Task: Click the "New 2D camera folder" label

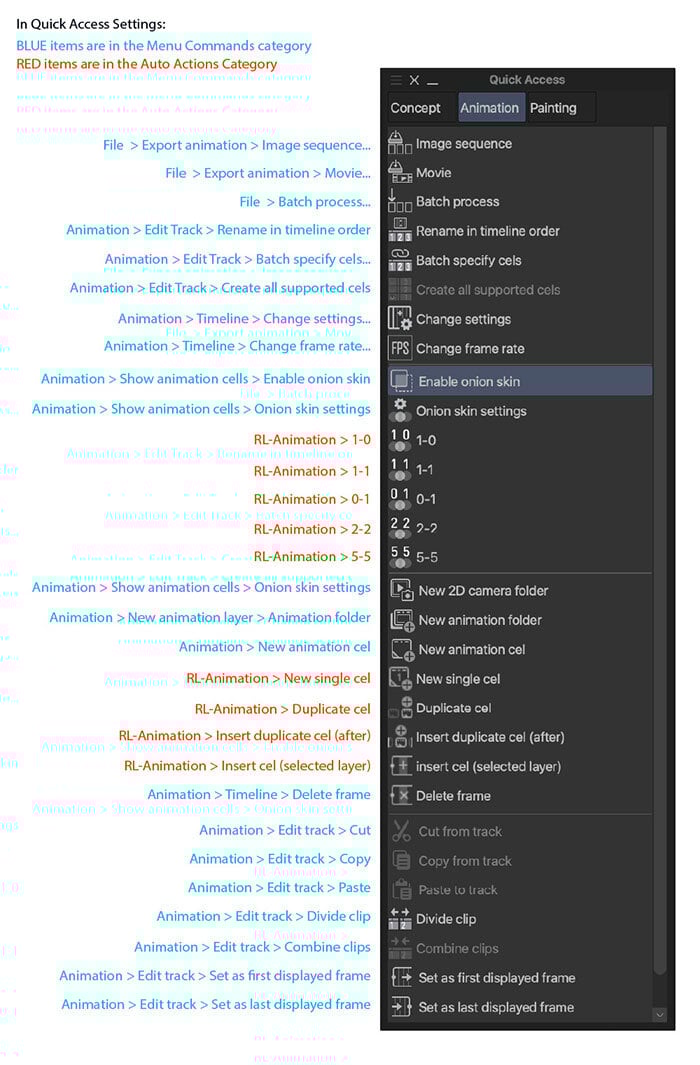Action: [483, 591]
